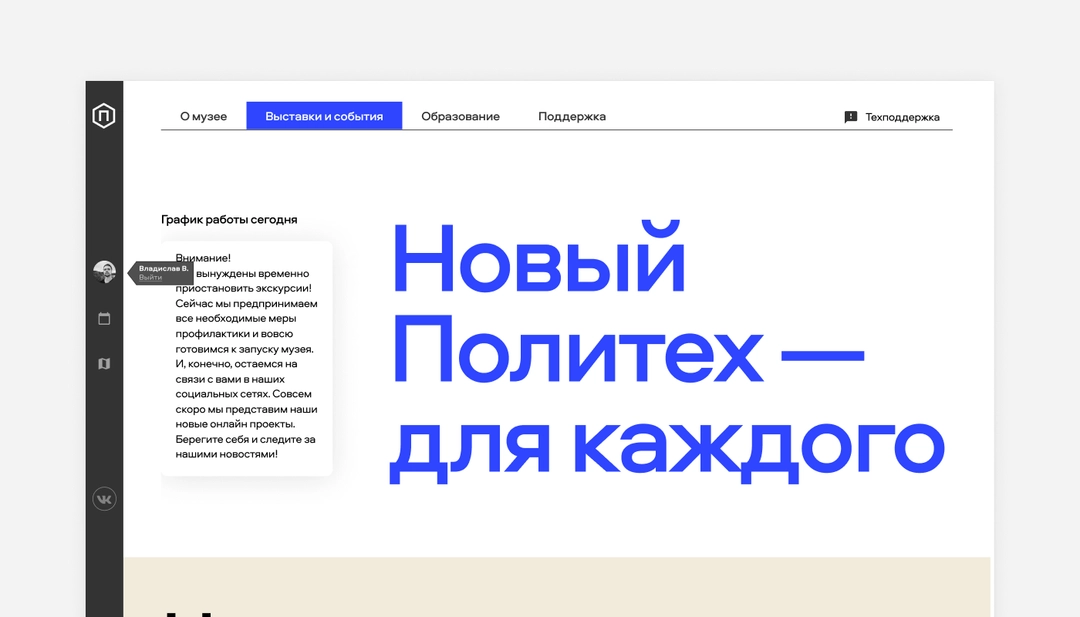Click the Владислав В. username label
The image size is (1080, 617).
tap(164, 269)
